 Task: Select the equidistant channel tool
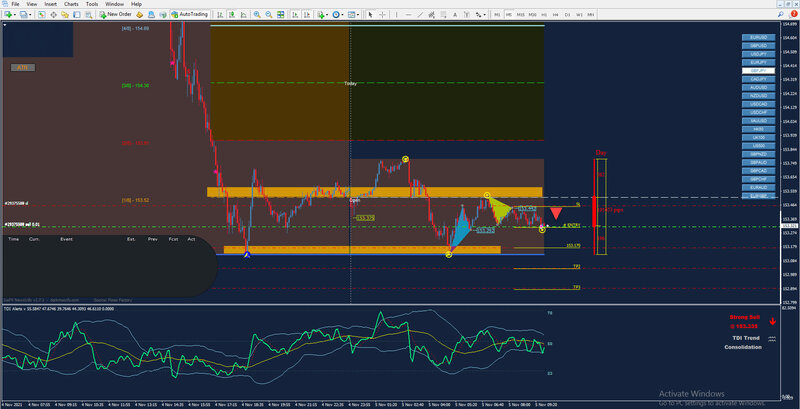(432, 14)
